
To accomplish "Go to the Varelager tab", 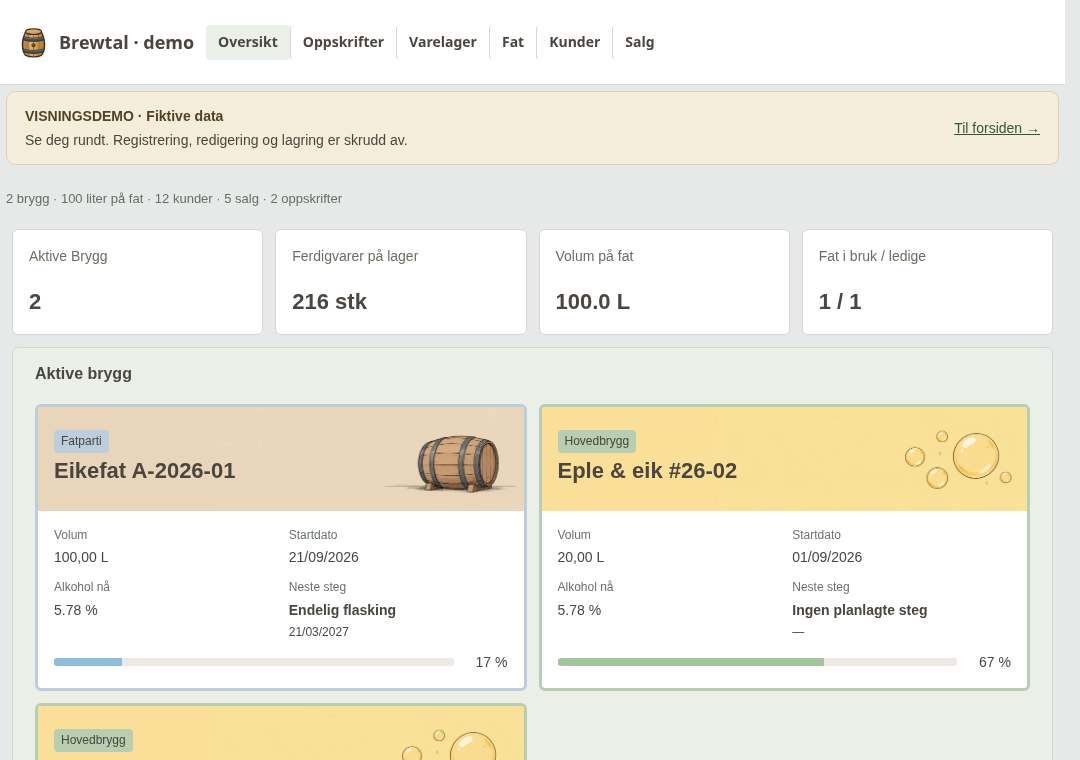I will (x=442, y=42).
